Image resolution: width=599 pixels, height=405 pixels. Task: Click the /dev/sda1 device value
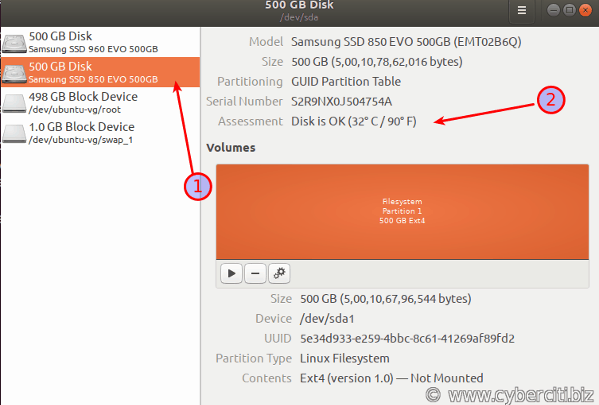point(327,319)
